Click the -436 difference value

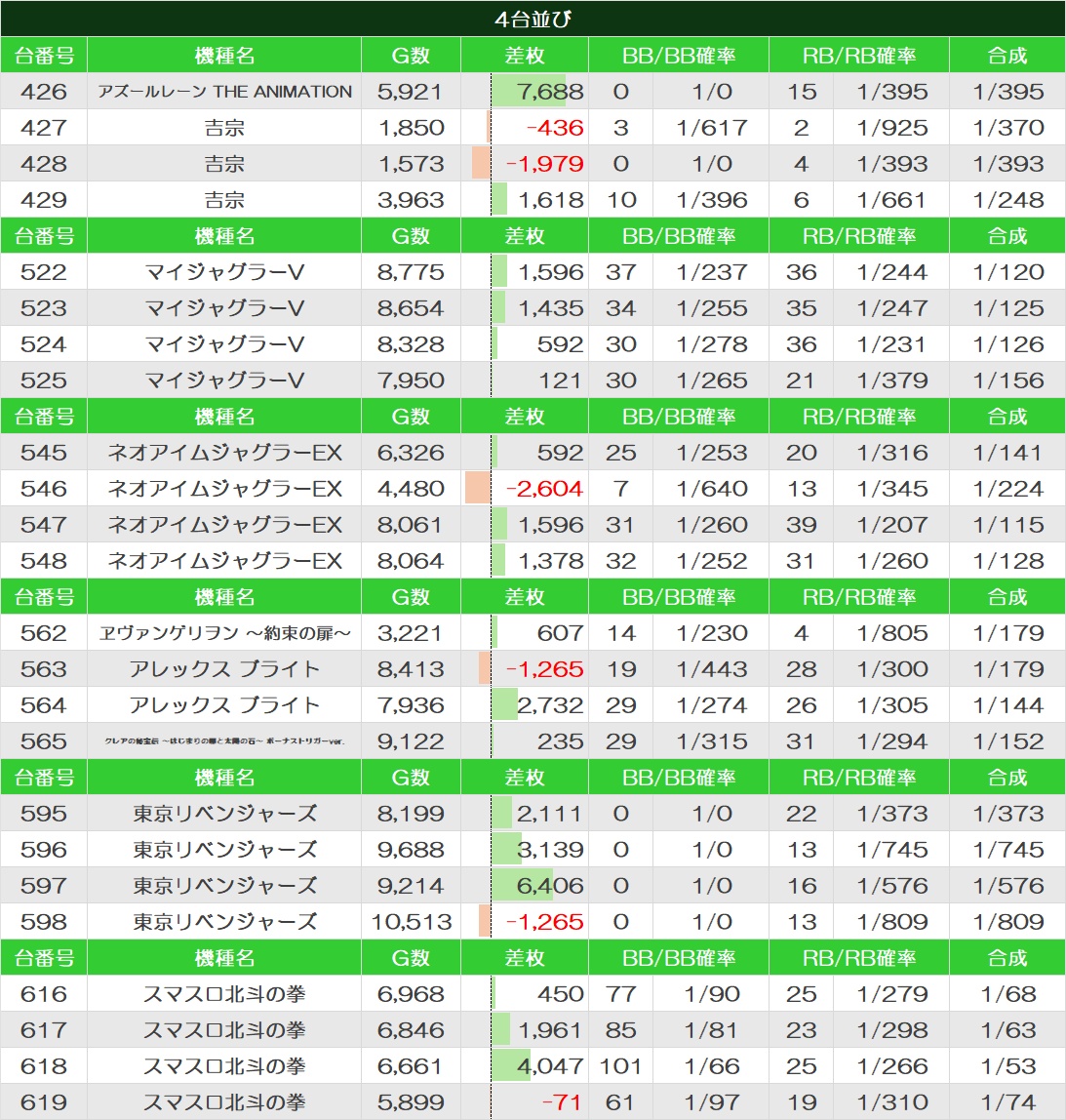tap(555, 128)
